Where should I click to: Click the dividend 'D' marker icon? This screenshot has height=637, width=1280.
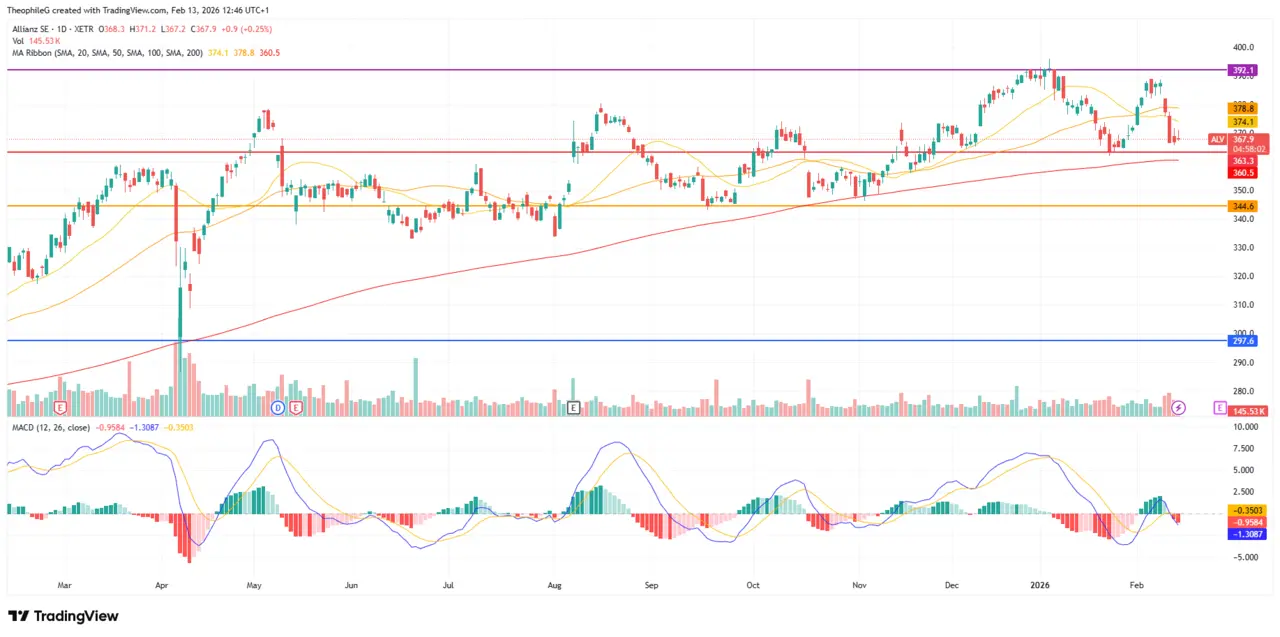tap(278, 408)
